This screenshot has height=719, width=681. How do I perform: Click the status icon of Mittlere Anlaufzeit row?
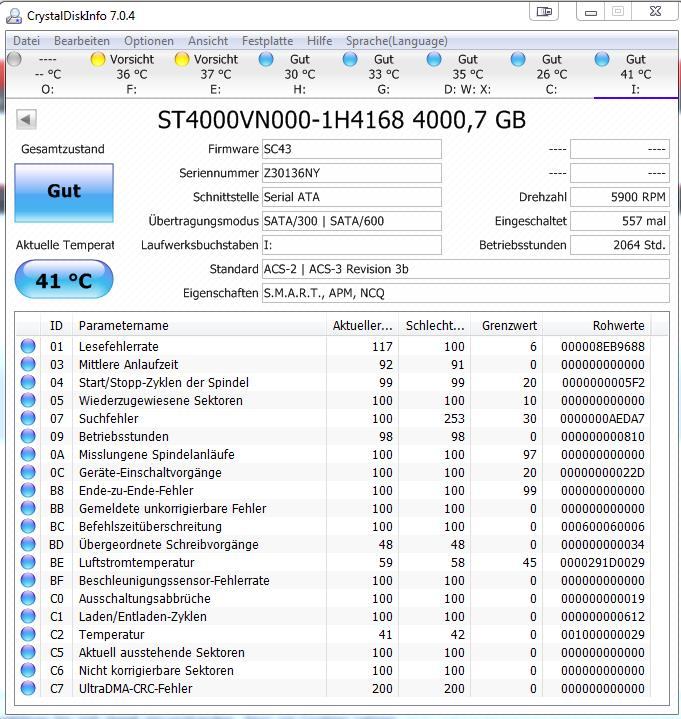coord(28,364)
